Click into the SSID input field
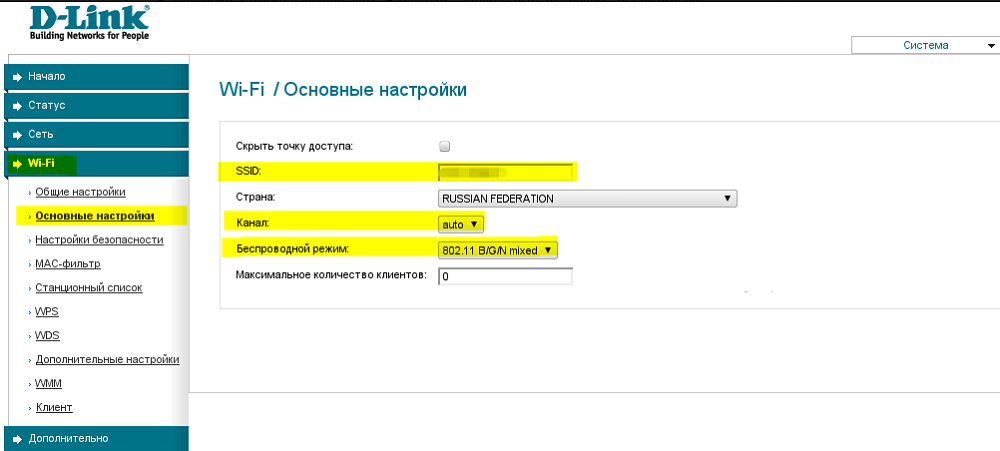 [x=505, y=172]
